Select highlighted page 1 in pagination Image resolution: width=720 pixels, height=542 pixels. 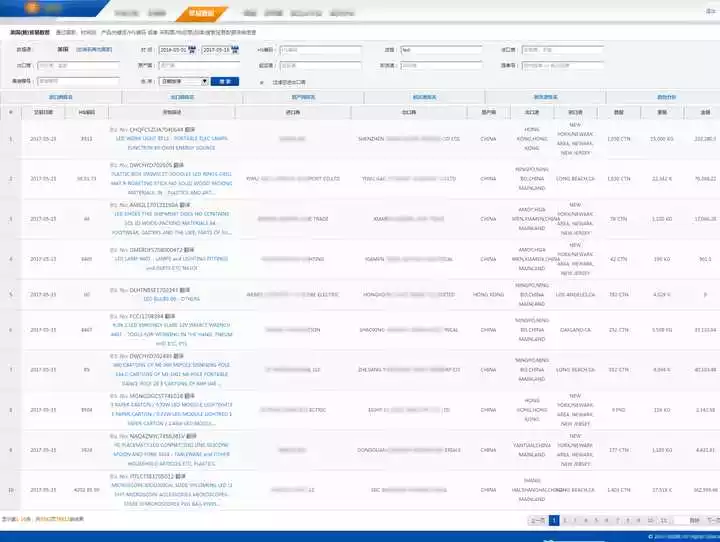[x=554, y=520]
